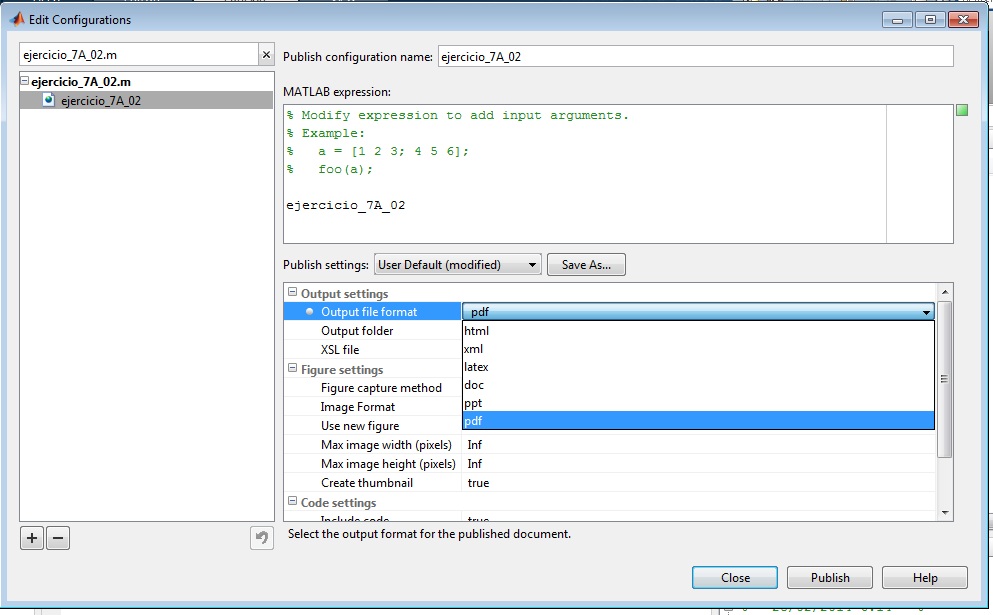Viewport: 993px width, 615px height.
Task: Open Help for Edit Configurations
Action: 925,578
